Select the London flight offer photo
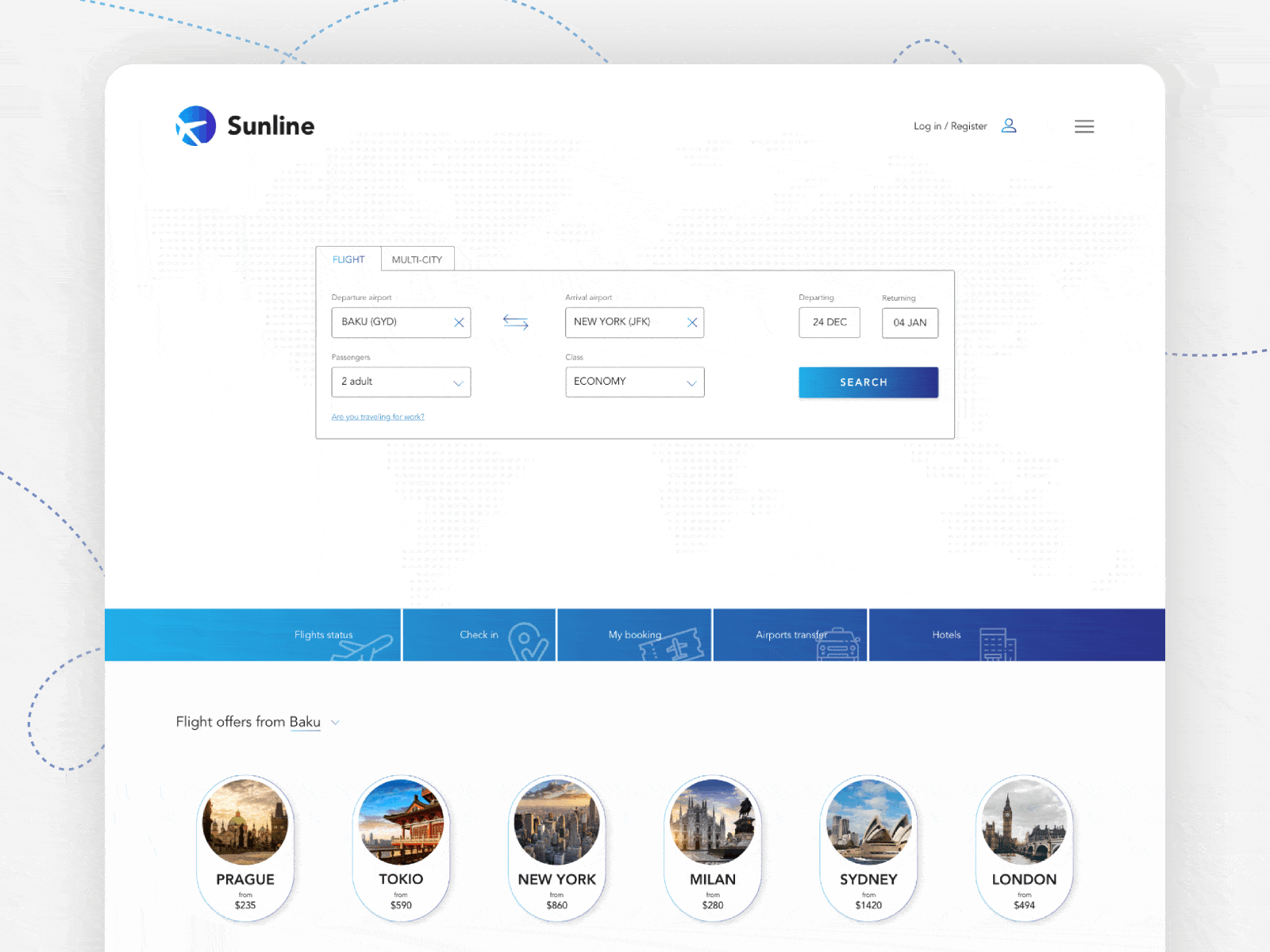This screenshot has width=1270, height=952. point(1024,822)
